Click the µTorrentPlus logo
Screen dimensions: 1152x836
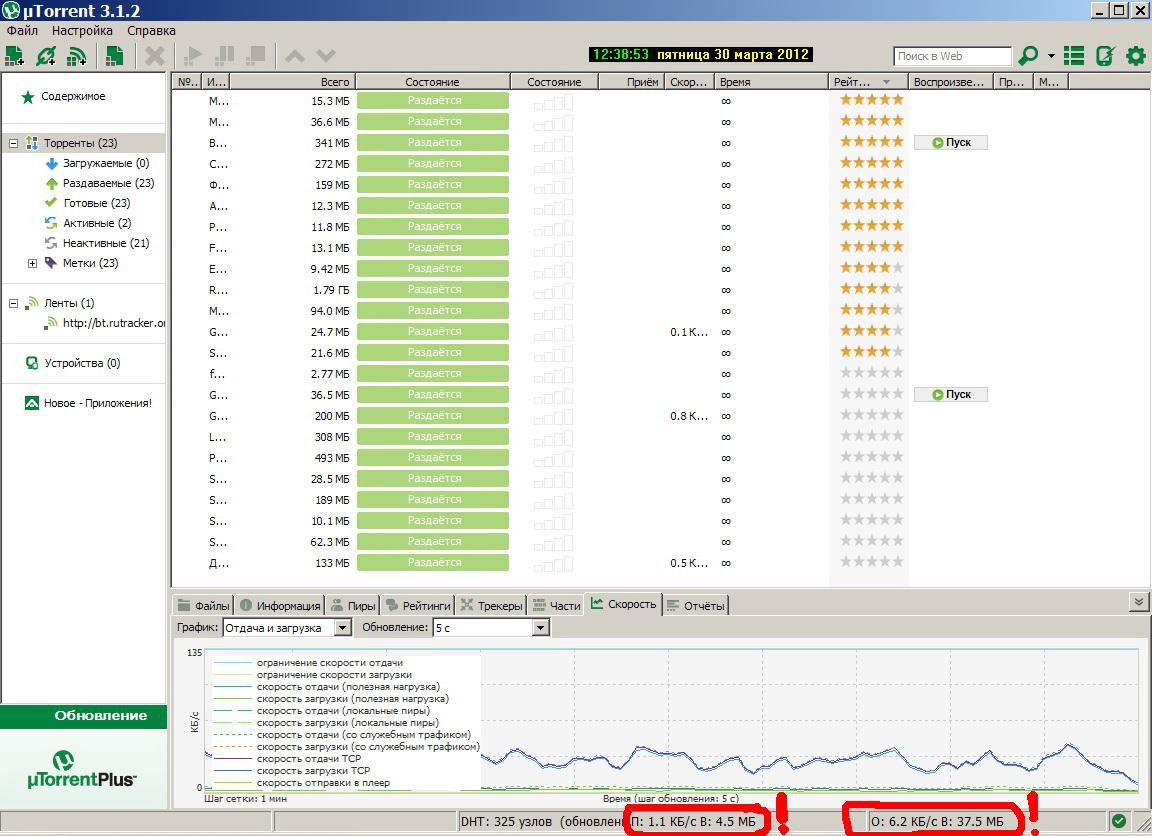[x=82, y=769]
